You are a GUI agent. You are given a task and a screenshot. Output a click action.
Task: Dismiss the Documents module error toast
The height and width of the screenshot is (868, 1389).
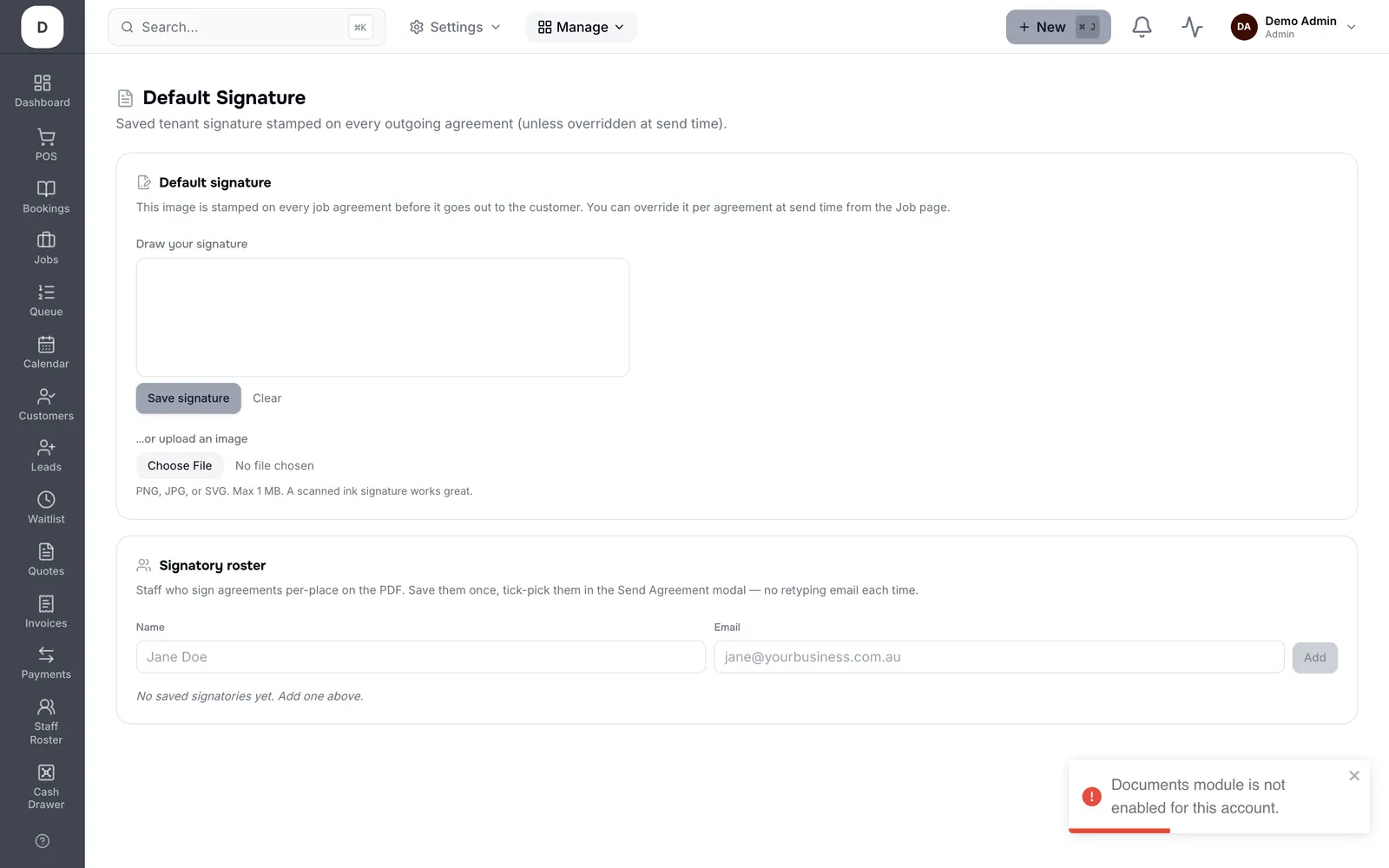pos(1354,776)
